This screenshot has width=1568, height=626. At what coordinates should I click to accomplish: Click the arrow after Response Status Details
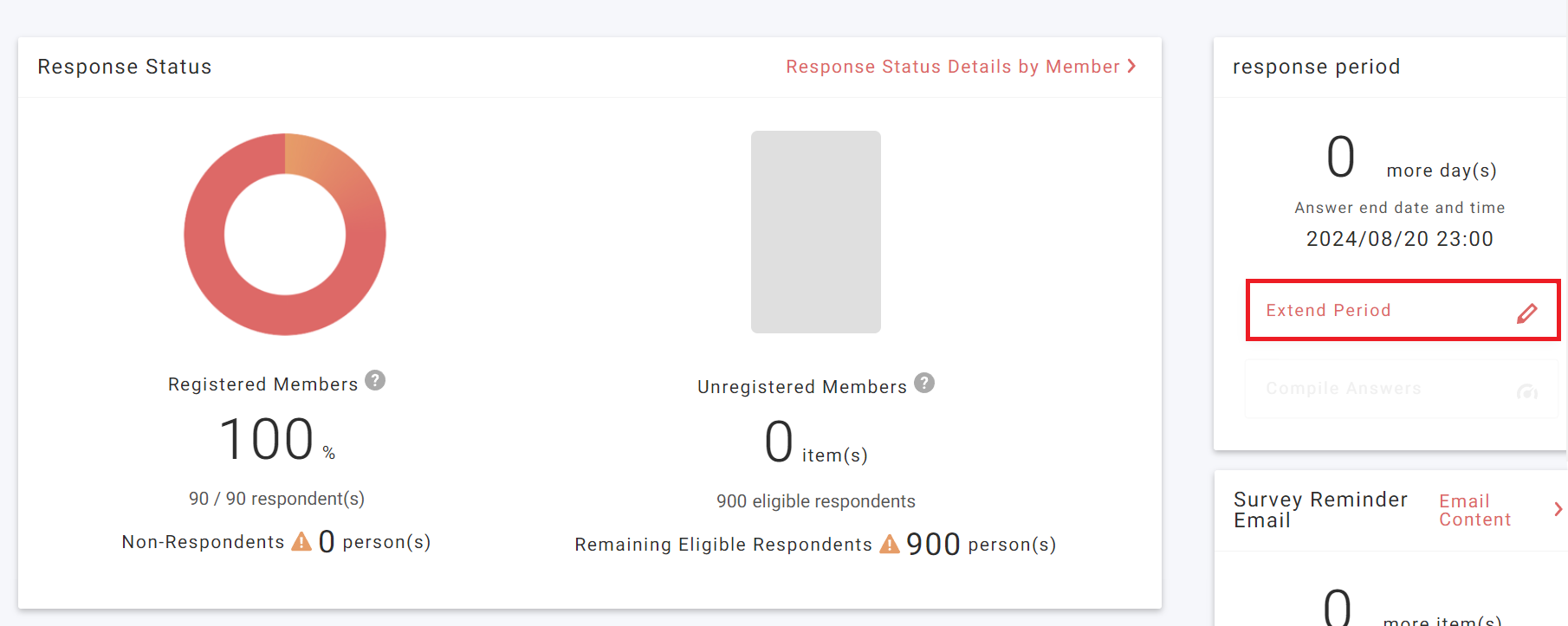coord(1131,67)
